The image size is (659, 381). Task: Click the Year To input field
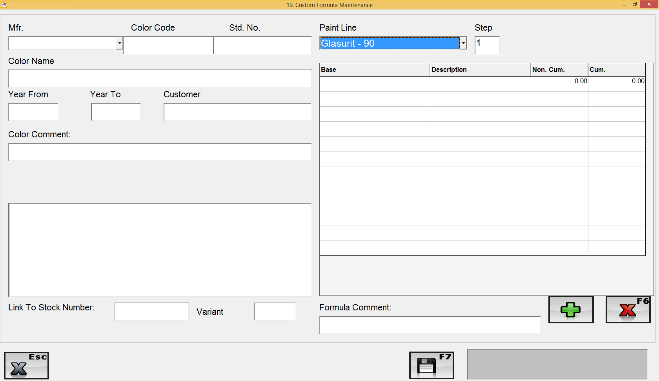[x=116, y=112]
